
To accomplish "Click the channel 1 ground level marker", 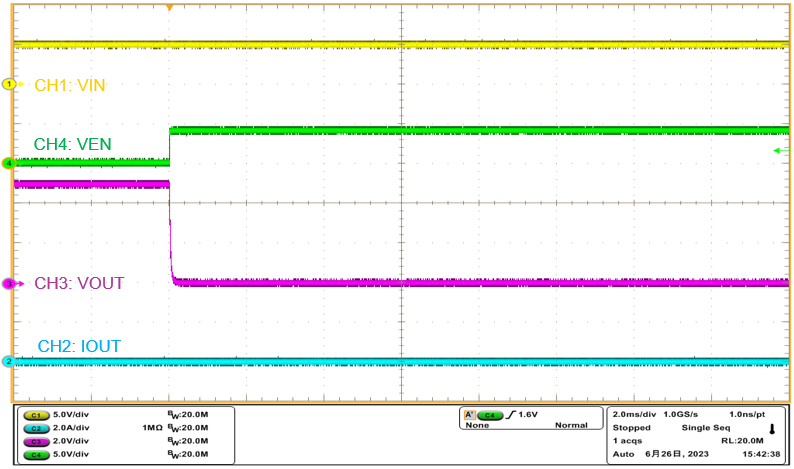I will tap(10, 85).
